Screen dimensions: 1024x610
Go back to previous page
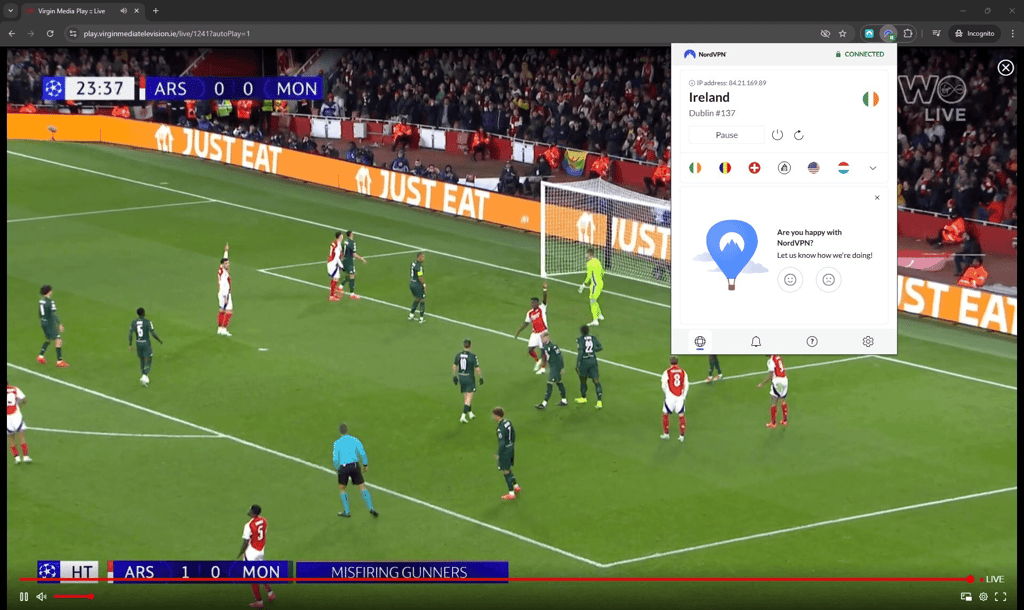(12, 33)
